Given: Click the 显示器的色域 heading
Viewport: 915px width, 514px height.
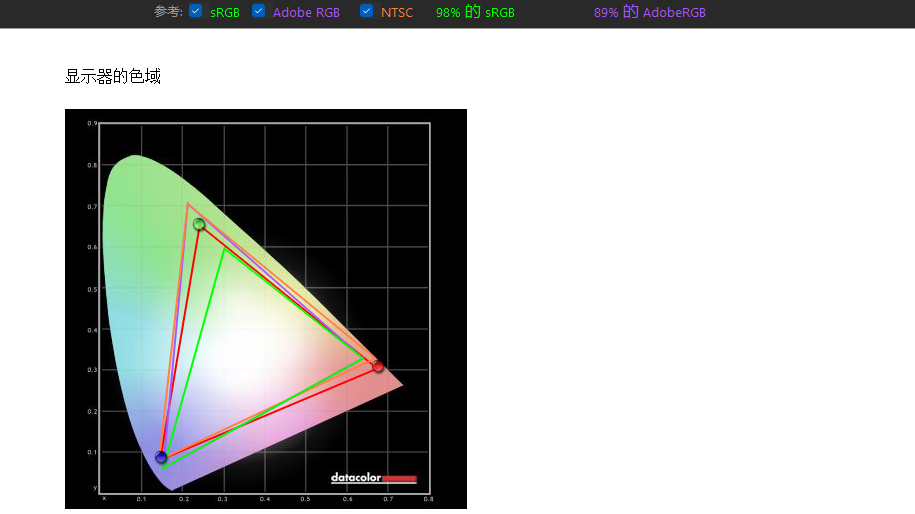Looking at the screenshot, I should (113, 76).
